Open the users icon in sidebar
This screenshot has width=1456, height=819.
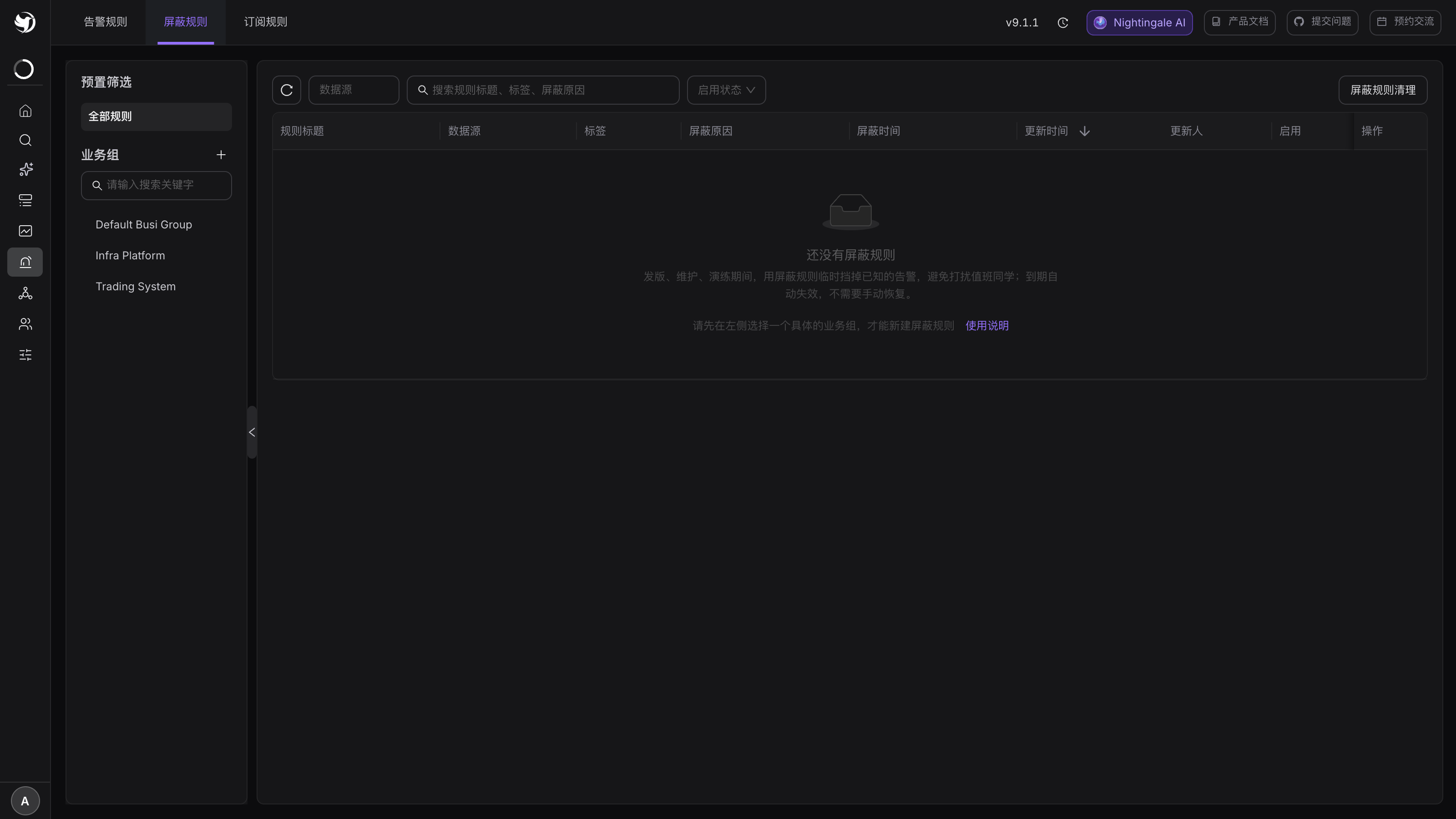pos(25,324)
